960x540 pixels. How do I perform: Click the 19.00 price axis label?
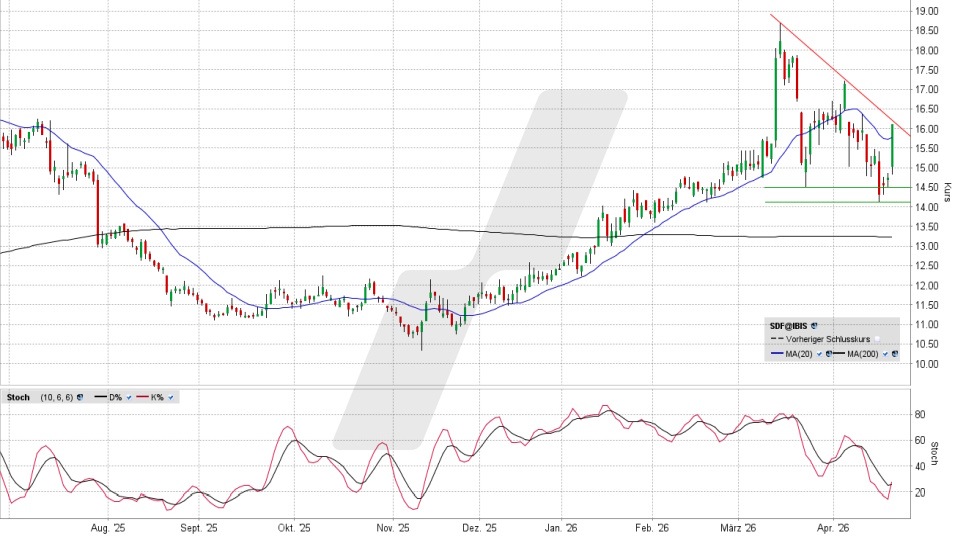tap(928, 11)
